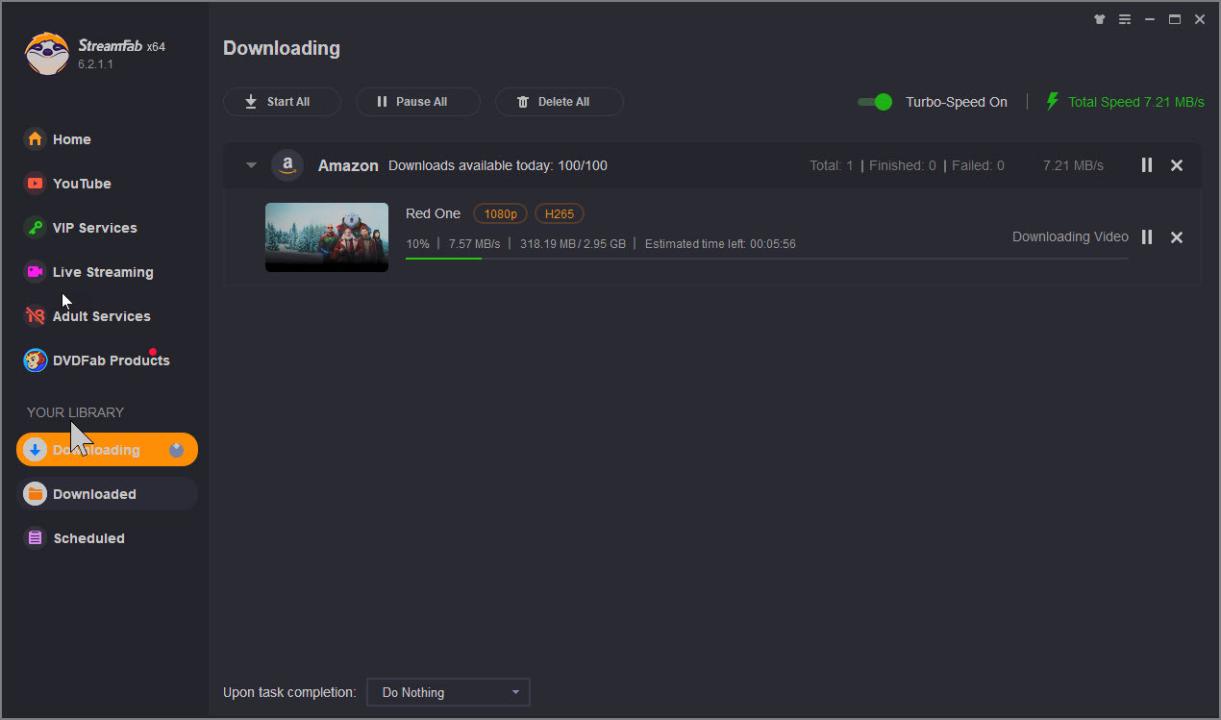Click the YOUR LIBRARY heading
Image resolution: width=1221 pixels, height=720 pixels.
pyautogui.click(x=75, y=412)
